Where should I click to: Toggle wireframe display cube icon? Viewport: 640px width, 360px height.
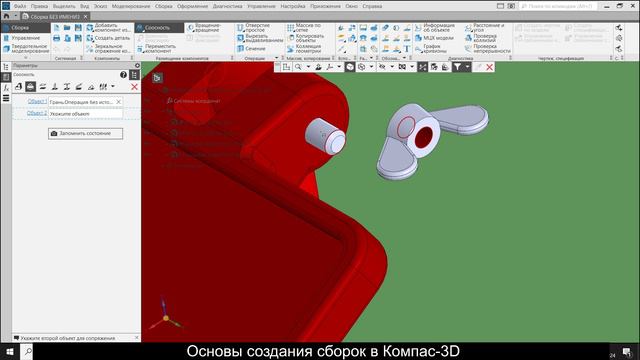pyautogui.click(x=361, y=67)
